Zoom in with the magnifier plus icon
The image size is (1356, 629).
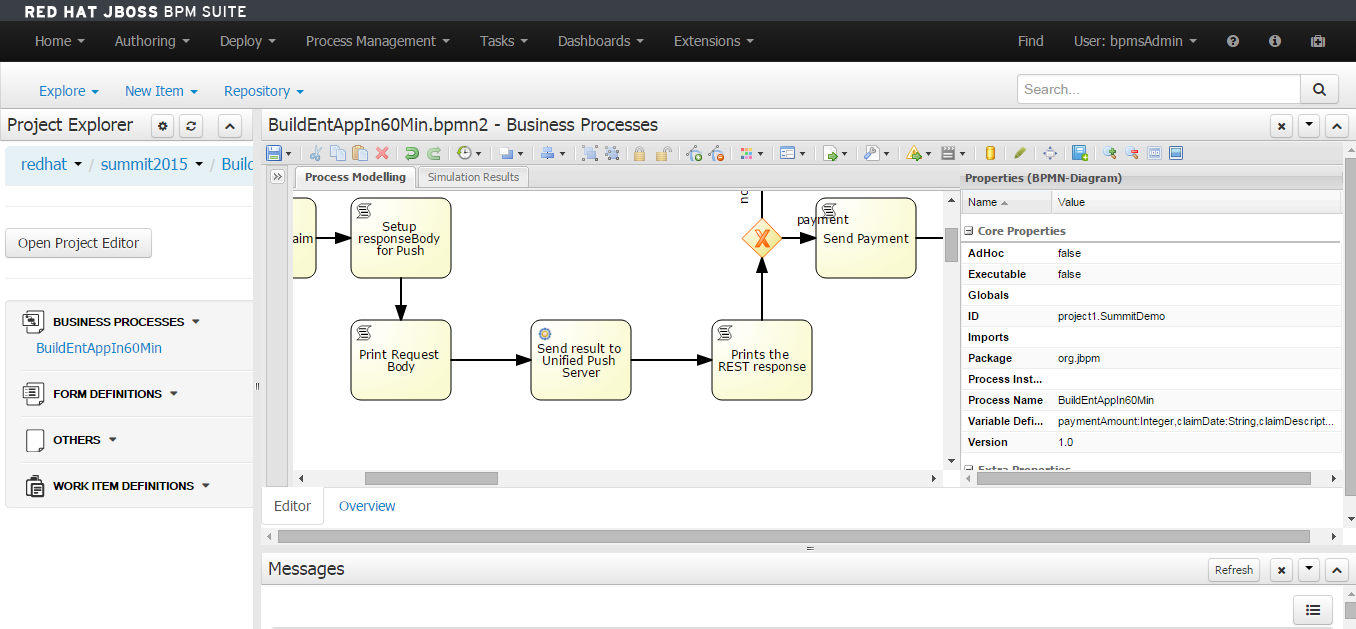[1109, 153]
